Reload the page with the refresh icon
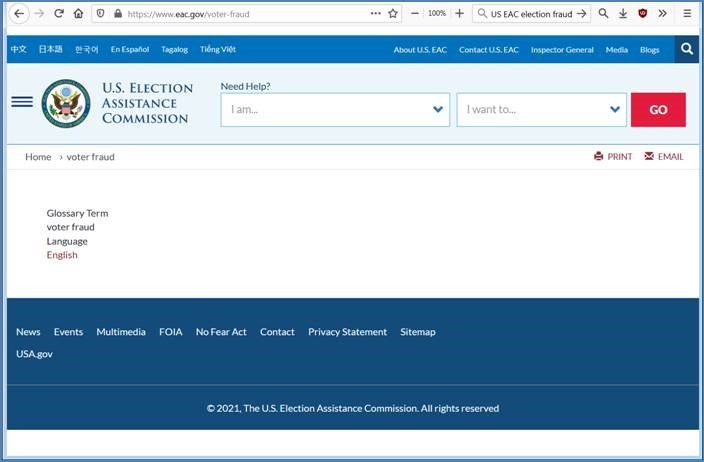 59,14
